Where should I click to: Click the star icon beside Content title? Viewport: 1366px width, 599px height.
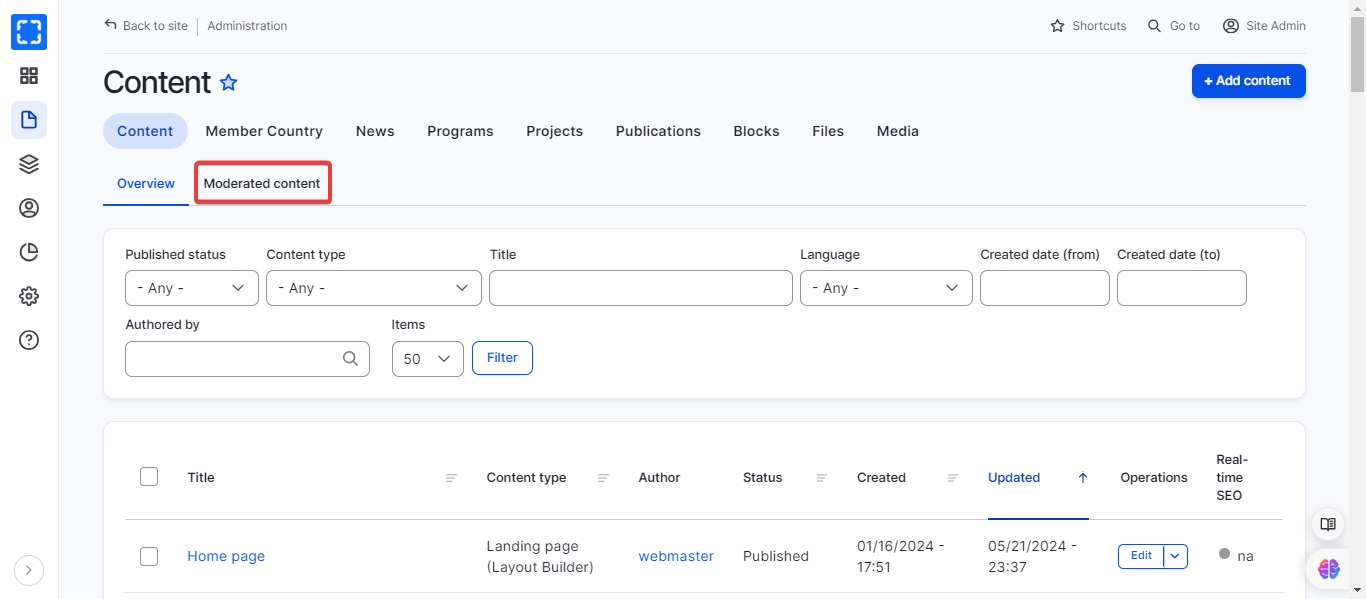[229, 83]
